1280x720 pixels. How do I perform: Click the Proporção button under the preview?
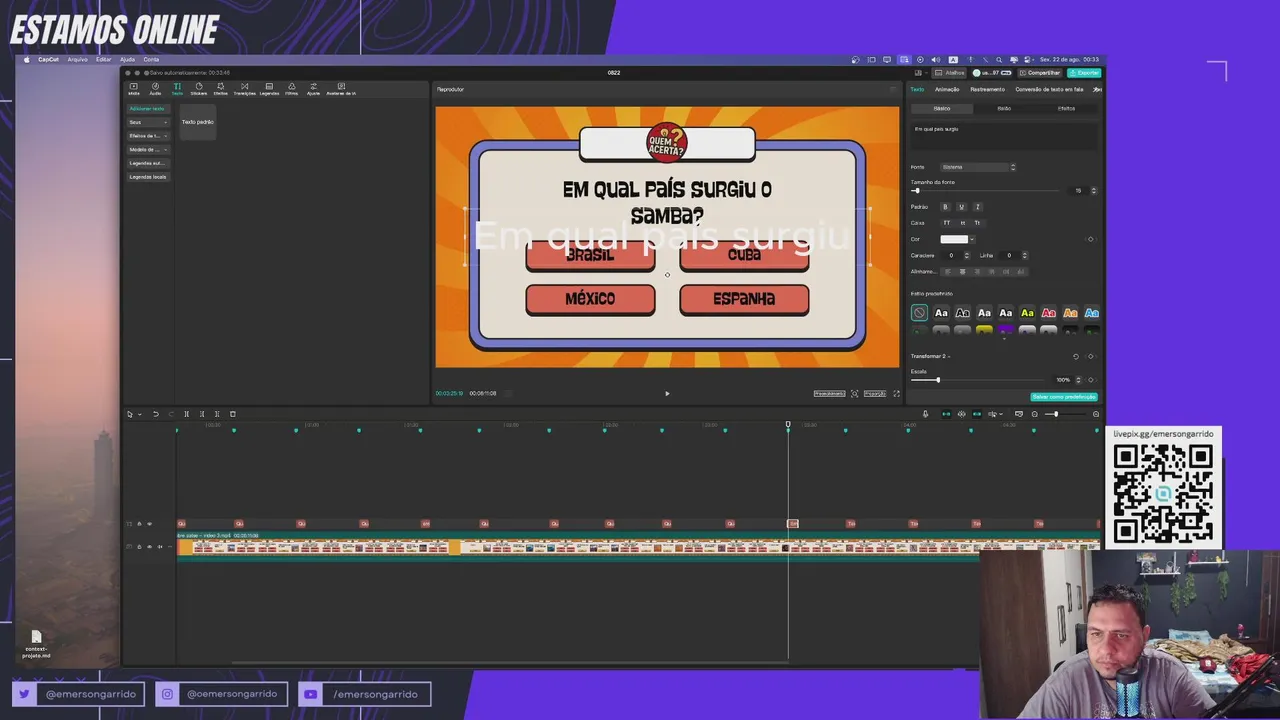pyautogui.click(x=875, y=393)
